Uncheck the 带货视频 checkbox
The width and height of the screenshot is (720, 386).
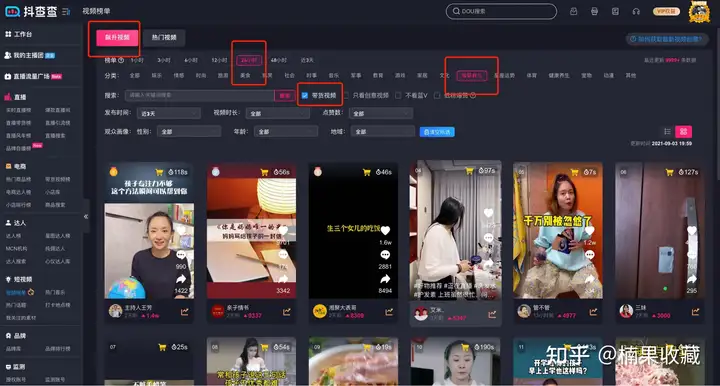coord(304,95)
